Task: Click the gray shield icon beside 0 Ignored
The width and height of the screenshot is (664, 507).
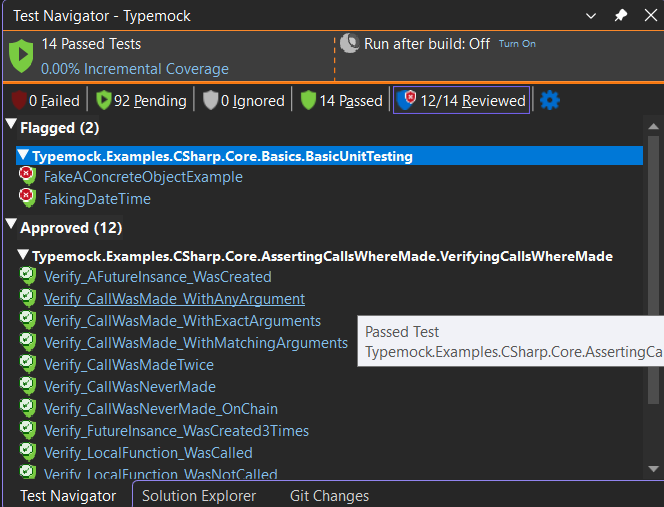Action: [210, 100]
